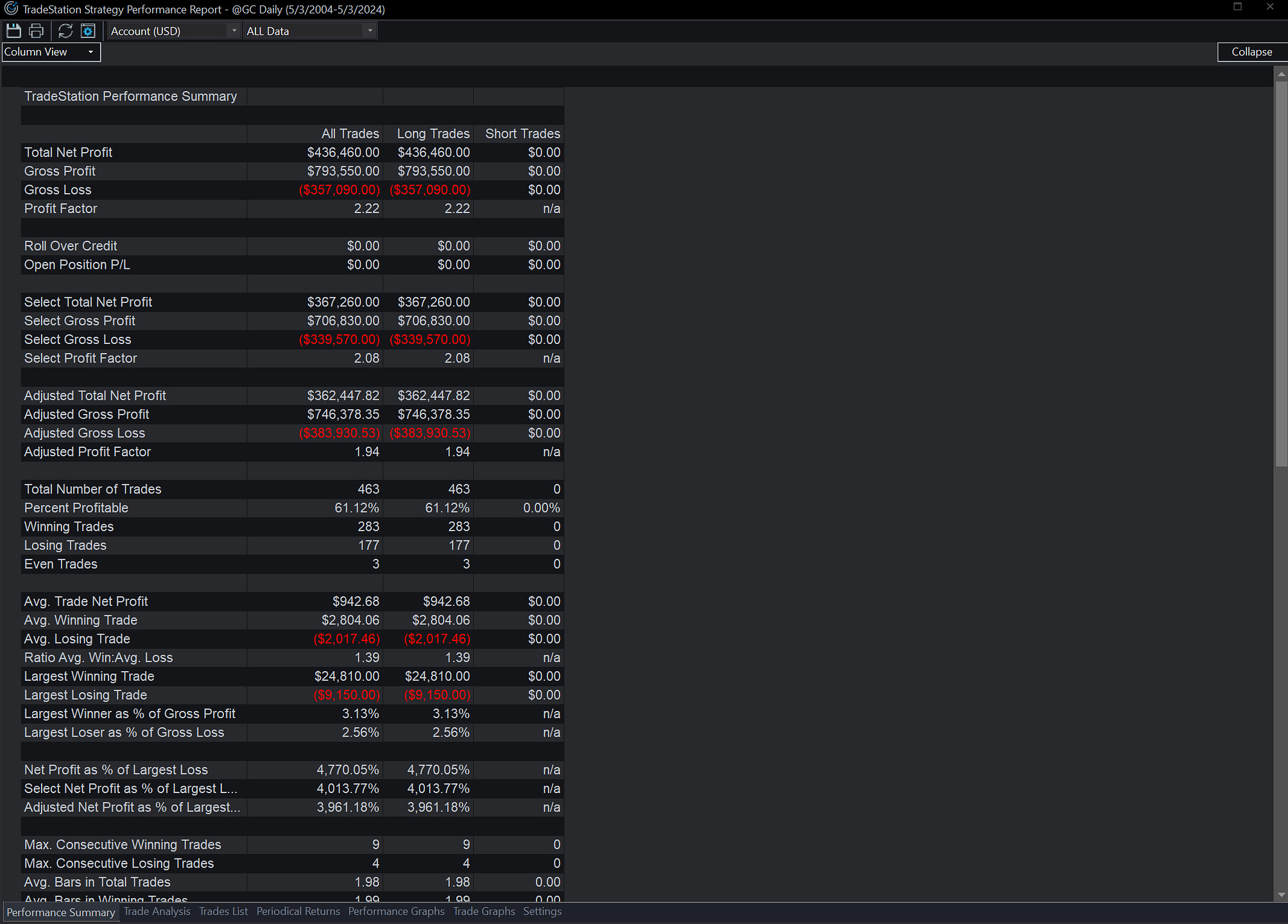Switch to the Trade Analysis tab
The height and width of the screenshot is (924, 1288).
pyautogui.click(x=157, y=911)
